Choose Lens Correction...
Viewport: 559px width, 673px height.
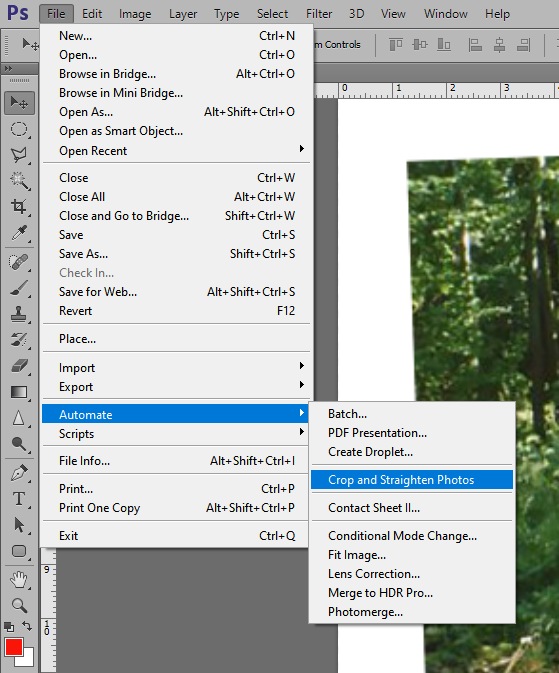coord(412,574)
